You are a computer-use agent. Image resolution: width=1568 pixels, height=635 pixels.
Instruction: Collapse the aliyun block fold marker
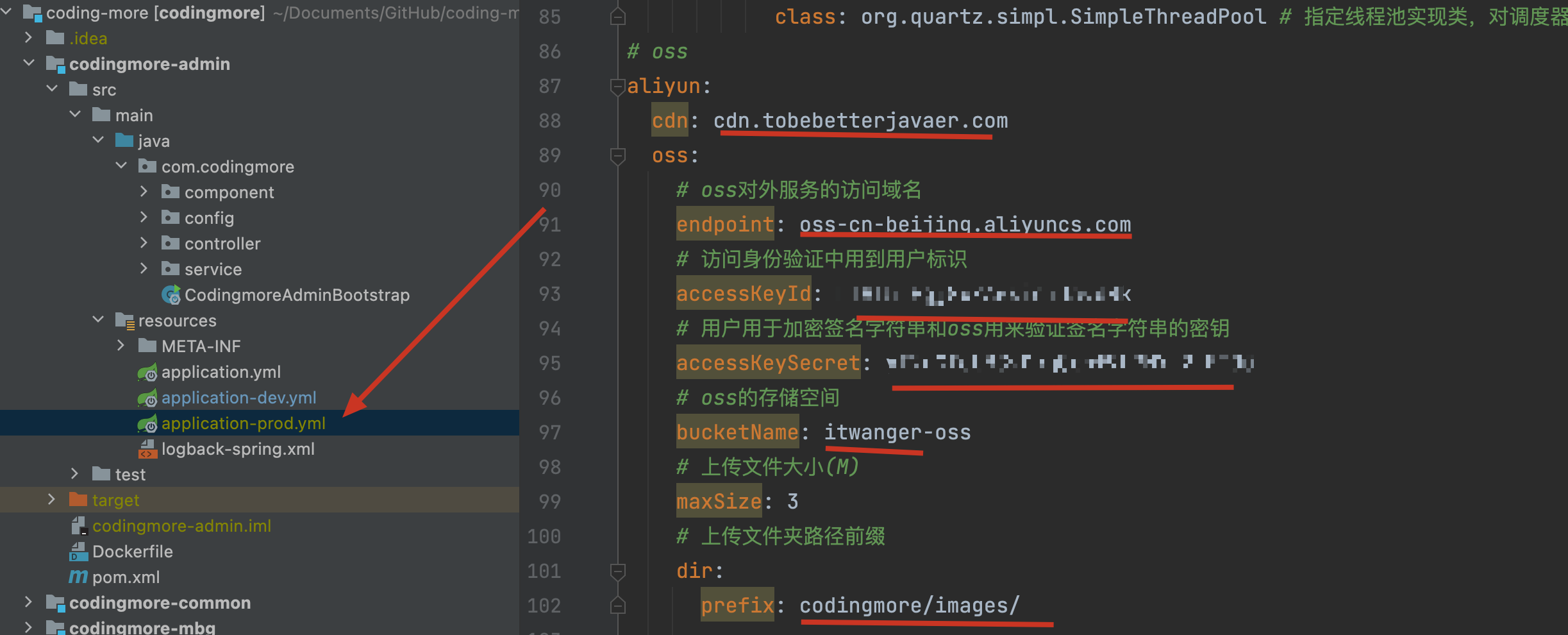point(617,87)
